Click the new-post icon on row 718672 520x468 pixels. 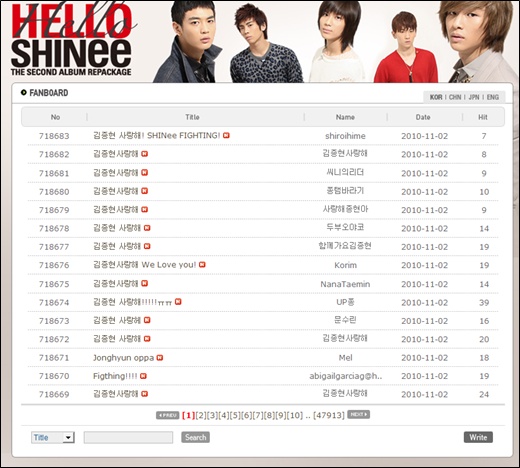pyautogui.click(x=147, y=339)
